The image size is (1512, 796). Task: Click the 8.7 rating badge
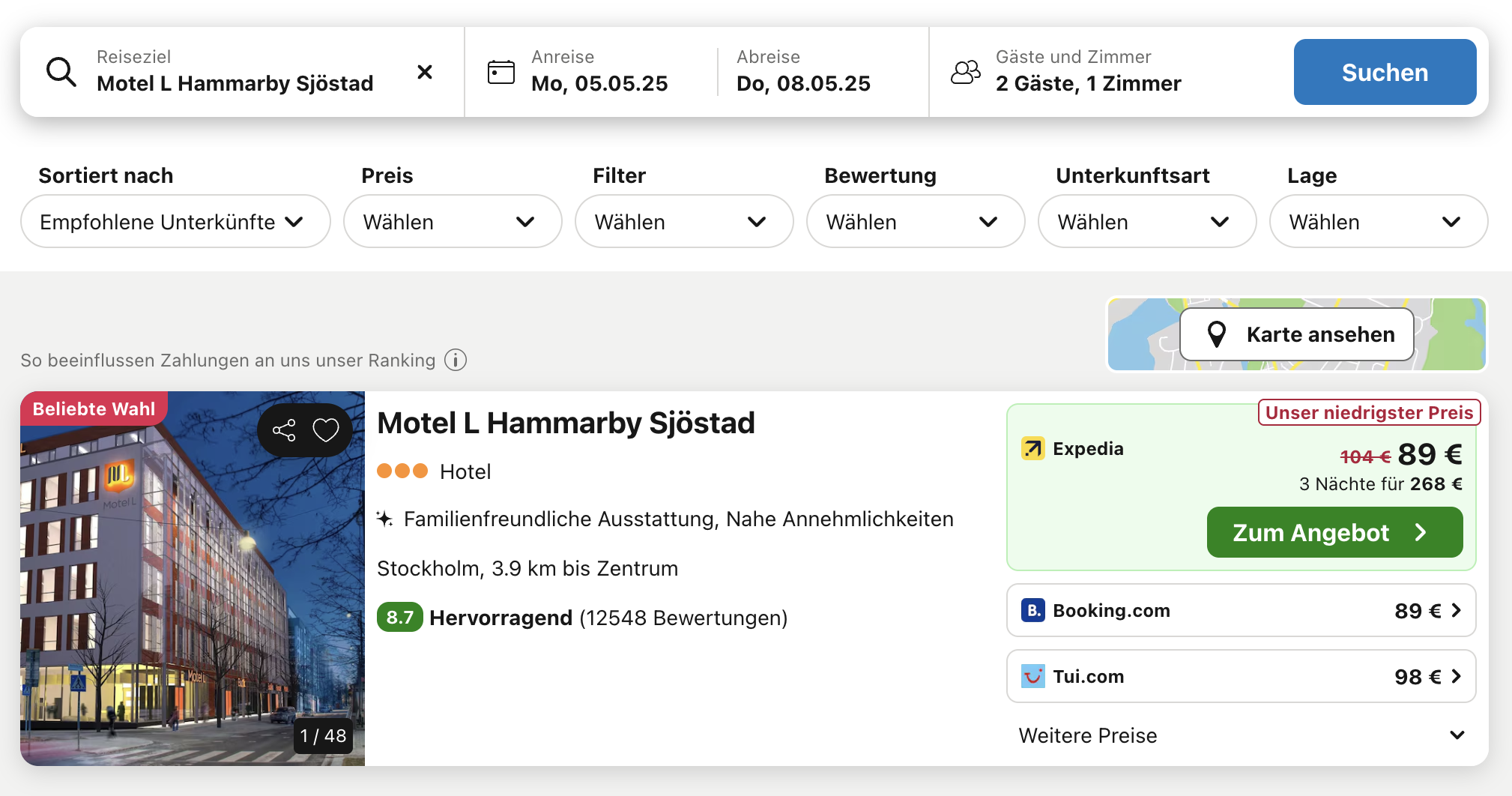400,618
